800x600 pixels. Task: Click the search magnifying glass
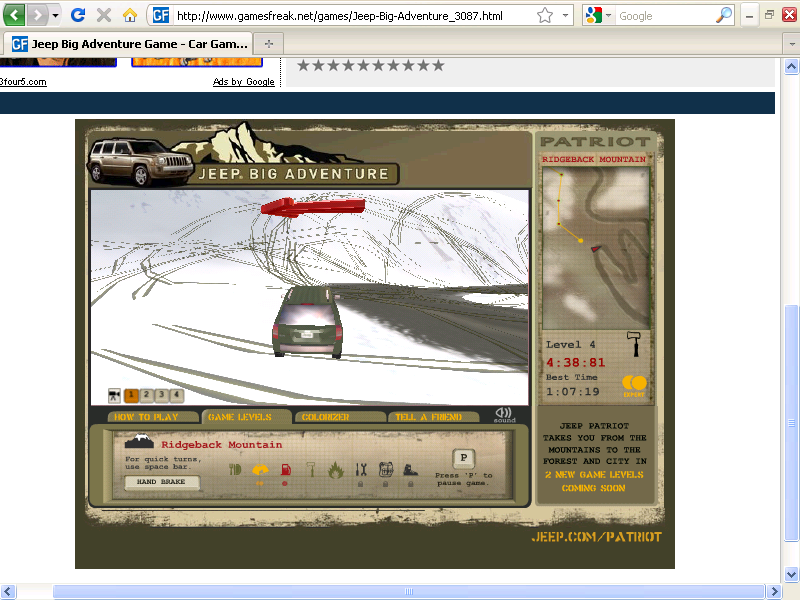723,15
